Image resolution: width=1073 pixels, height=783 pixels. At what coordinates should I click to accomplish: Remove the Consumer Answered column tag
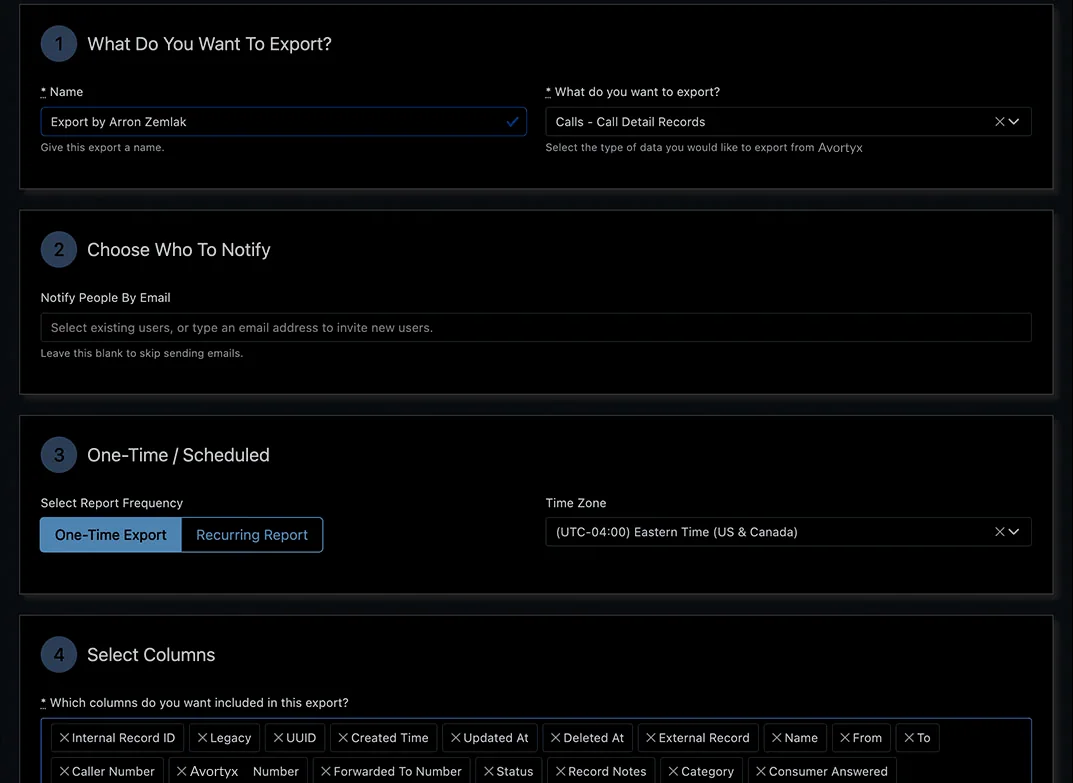pyautogui.click(x=761, y=771)
